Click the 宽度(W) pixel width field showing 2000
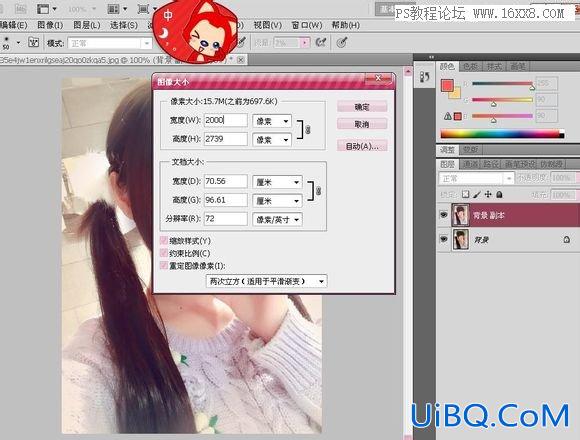580x440 pixels. (225, 120)
